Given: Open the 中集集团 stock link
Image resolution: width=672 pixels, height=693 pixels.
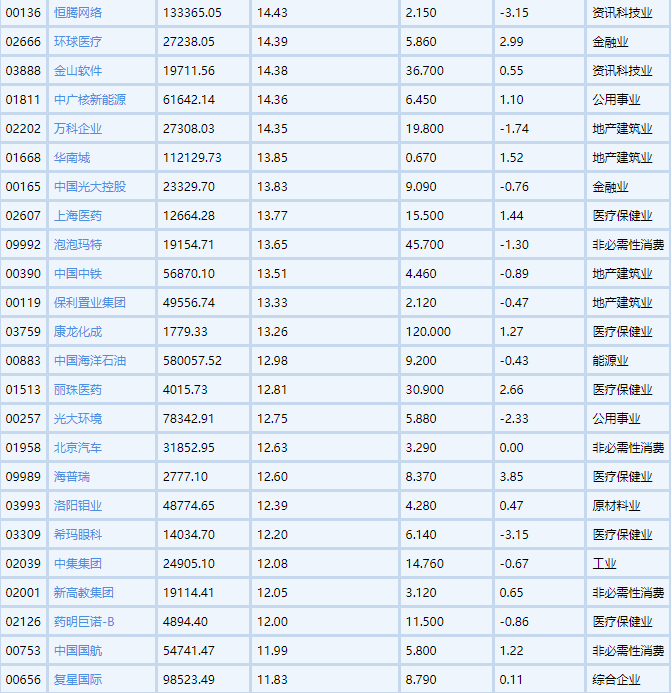Looking at the screenshot, I should tap(78, 564).
